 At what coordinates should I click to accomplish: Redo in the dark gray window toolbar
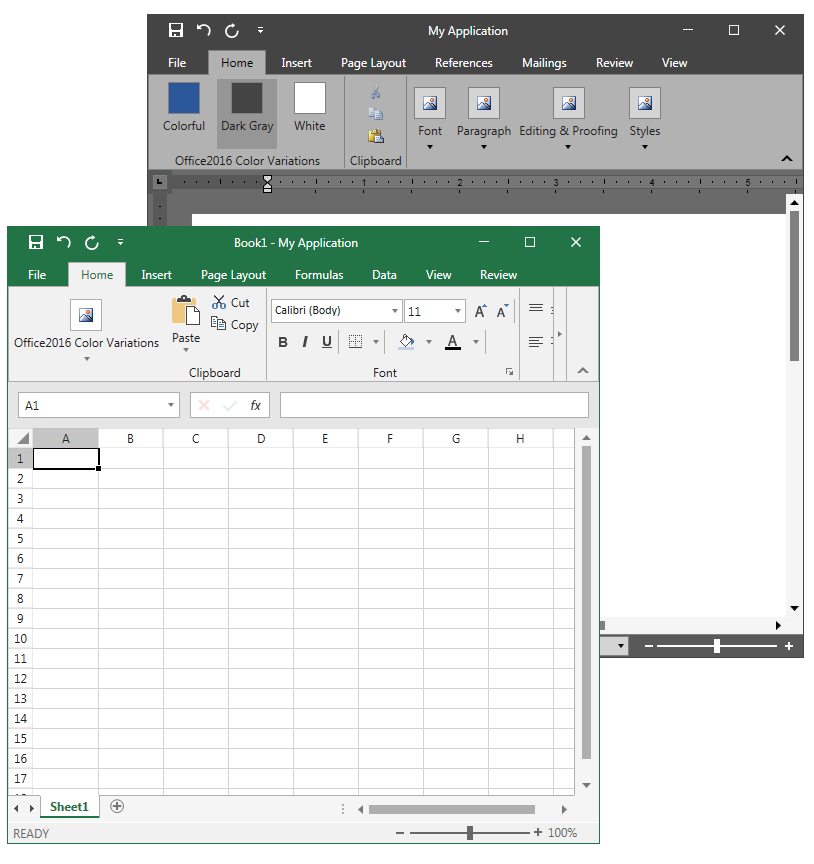[231, 30]
